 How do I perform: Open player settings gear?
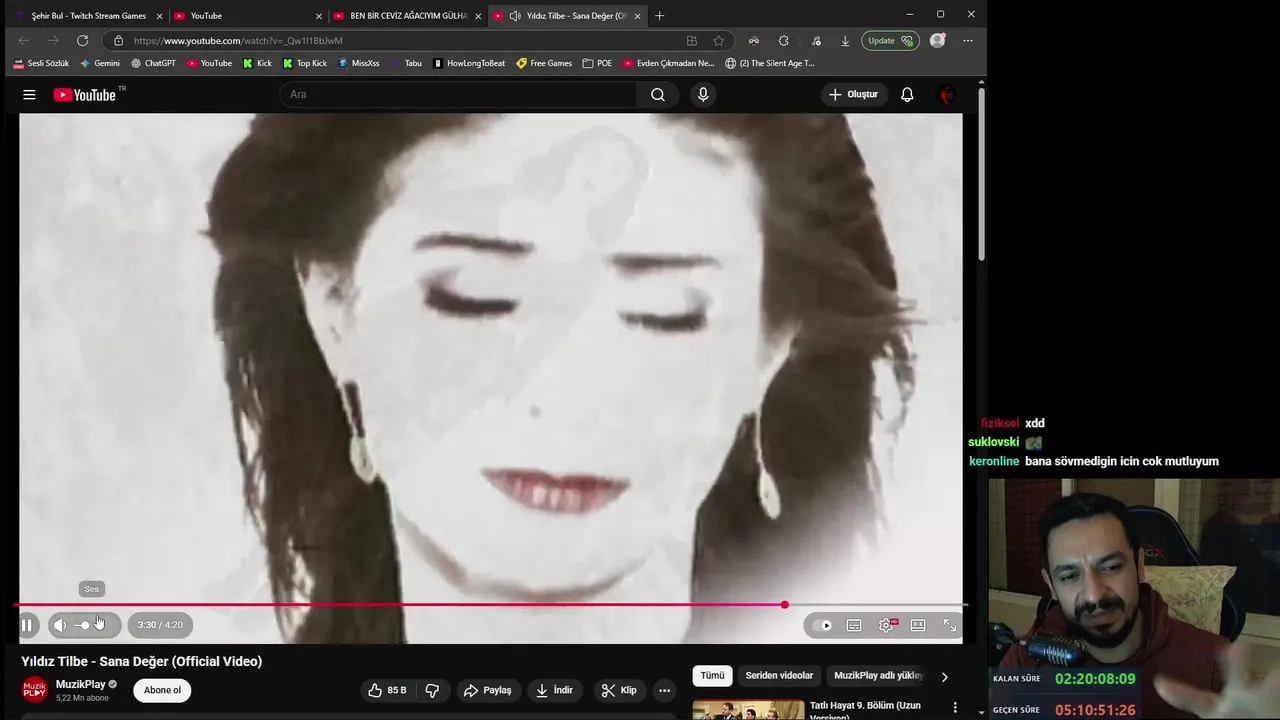coord(886,625)
